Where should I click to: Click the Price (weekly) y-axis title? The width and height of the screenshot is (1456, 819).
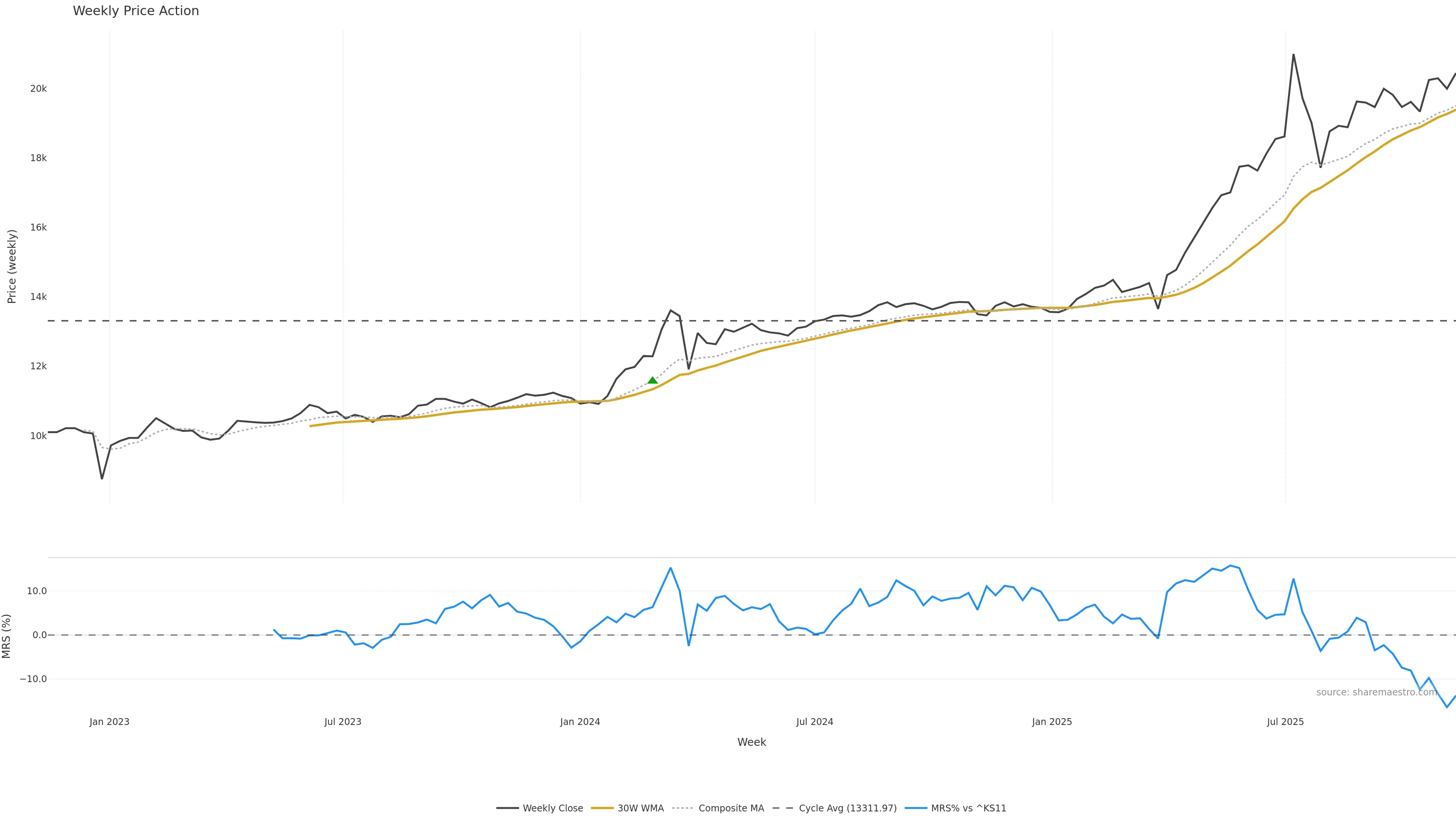pos(12,266)
